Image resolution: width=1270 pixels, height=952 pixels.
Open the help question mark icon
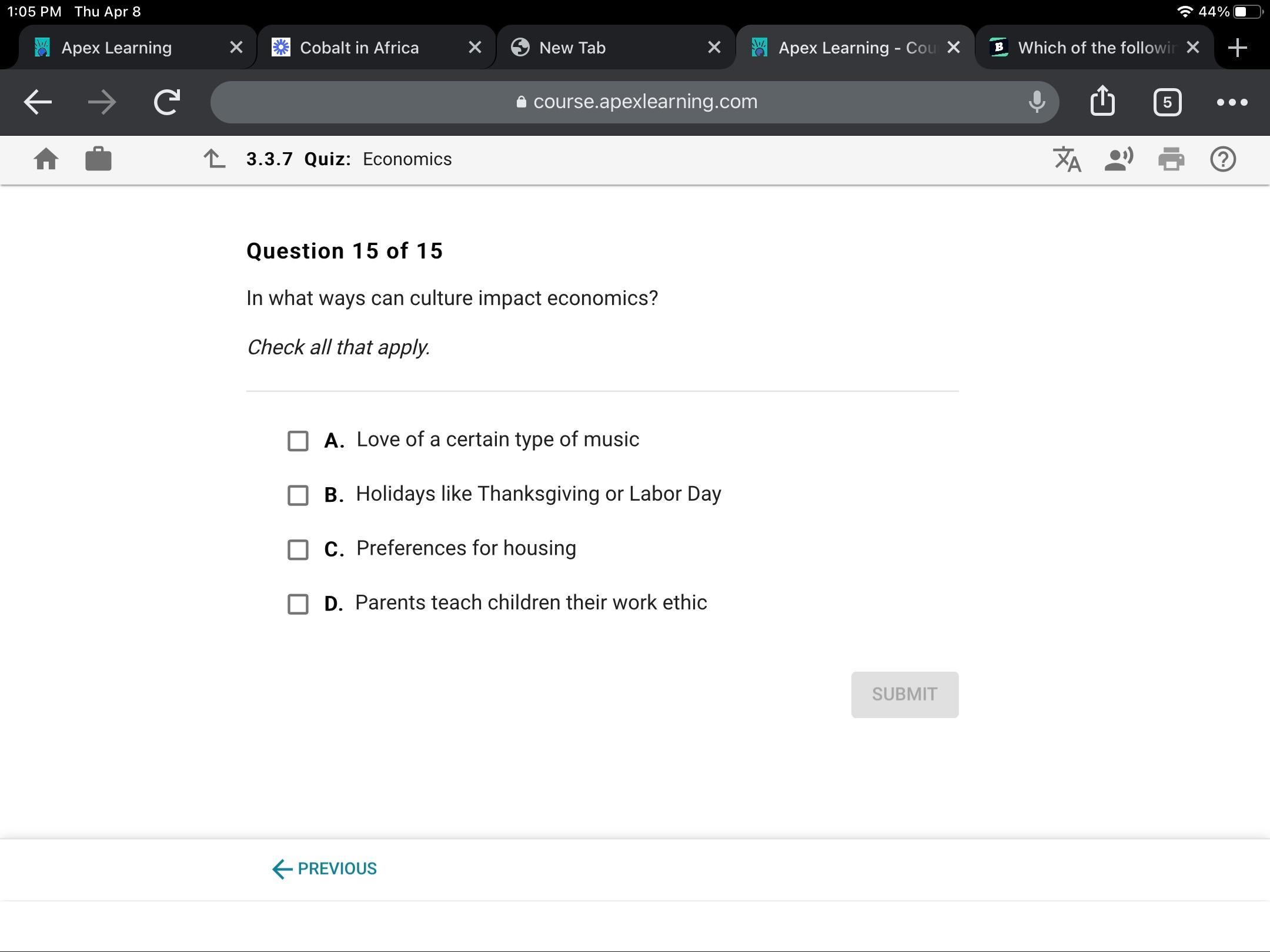tap(1223, 159)
